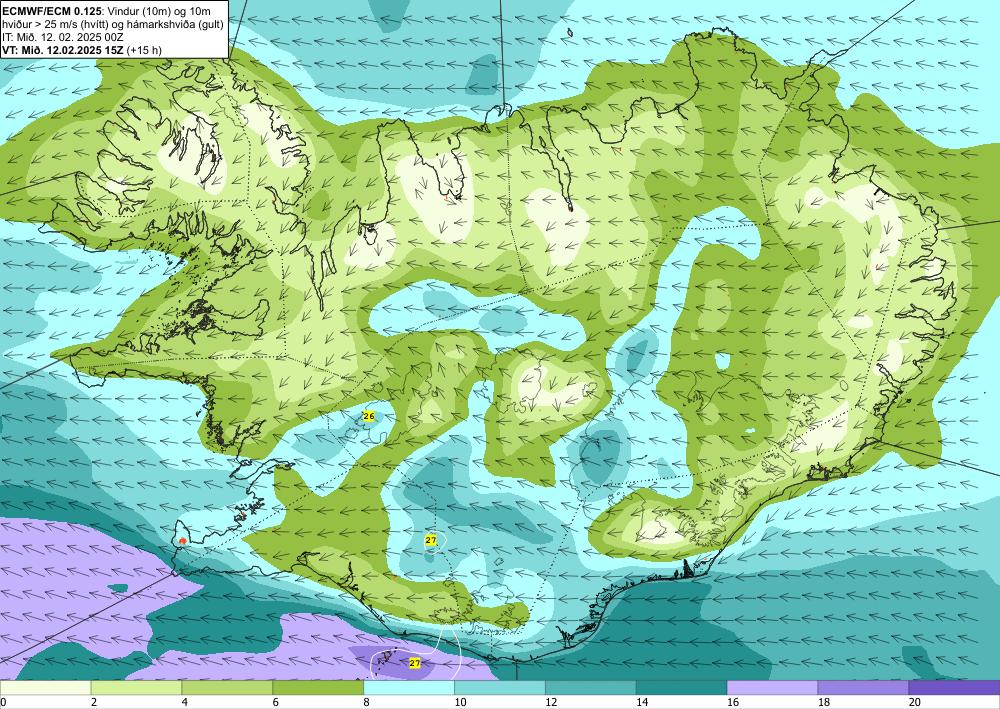The height and width of the screenshot is (709, 1000).
Task: Select the 8–10 m/s pale cyan legend swatch
Action: [x=409, y=688]
